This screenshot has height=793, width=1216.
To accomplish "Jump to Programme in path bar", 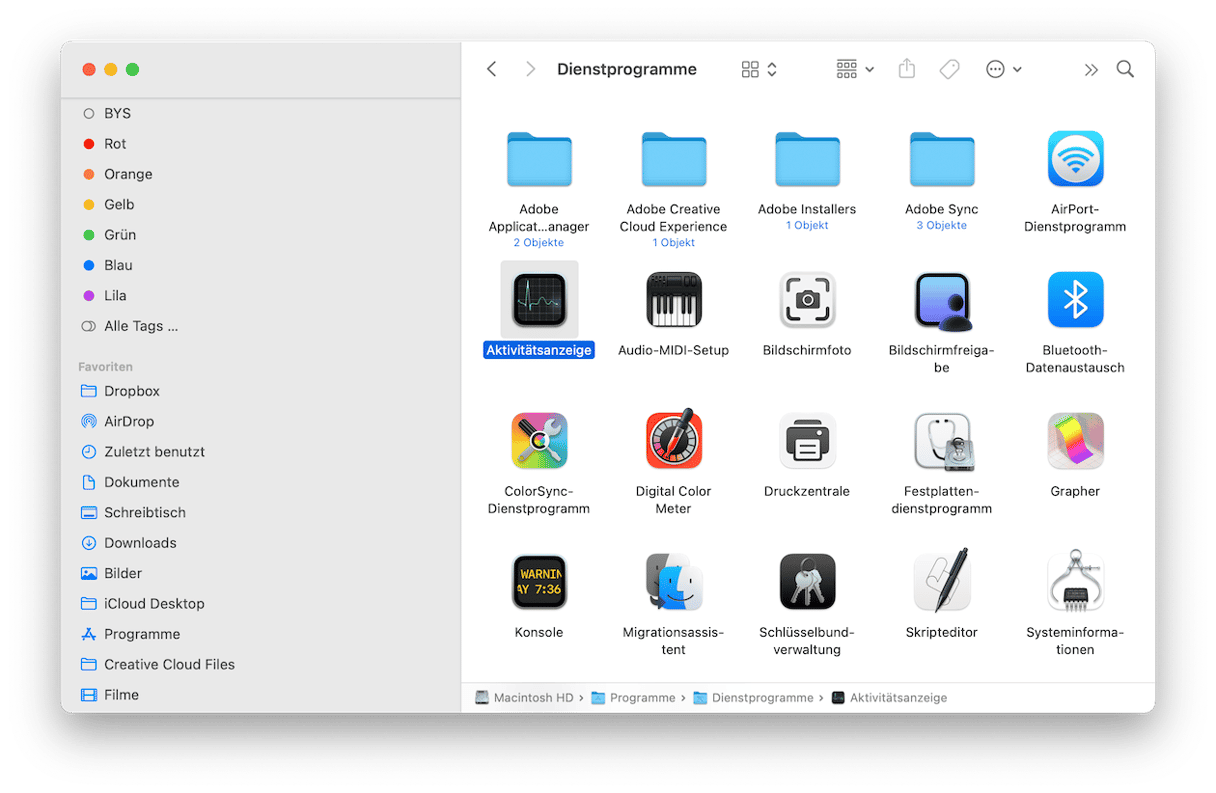I will [x=634, y=698].
